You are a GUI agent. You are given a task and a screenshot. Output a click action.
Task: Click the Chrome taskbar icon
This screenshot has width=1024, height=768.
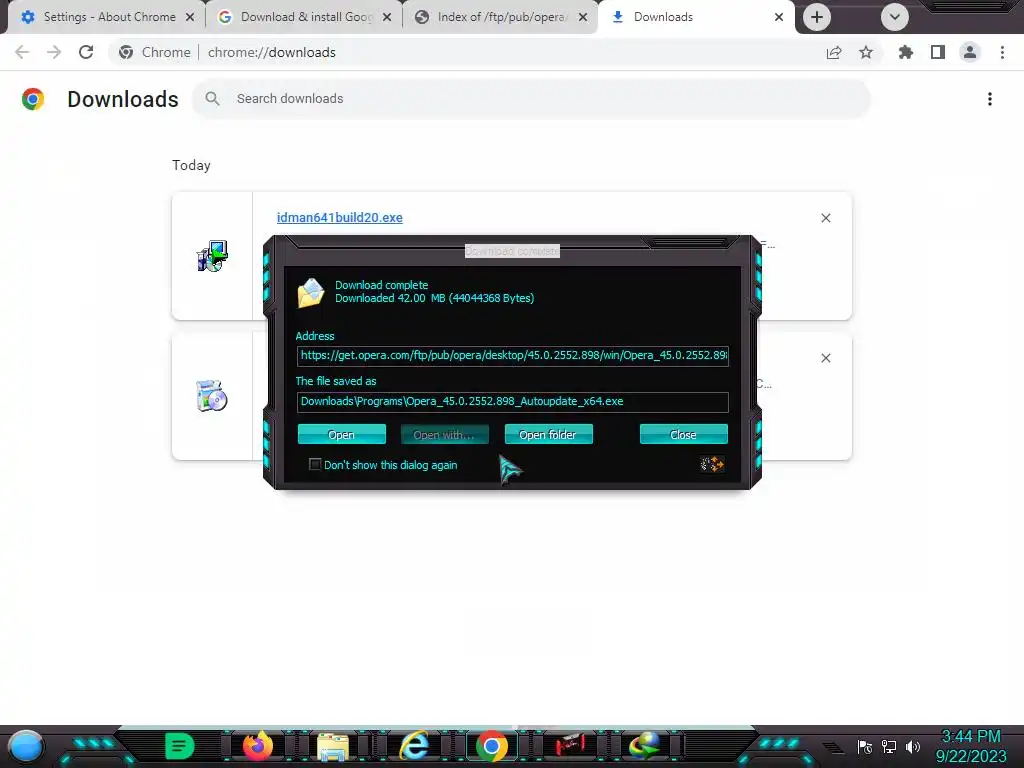[x=492, y=746]
